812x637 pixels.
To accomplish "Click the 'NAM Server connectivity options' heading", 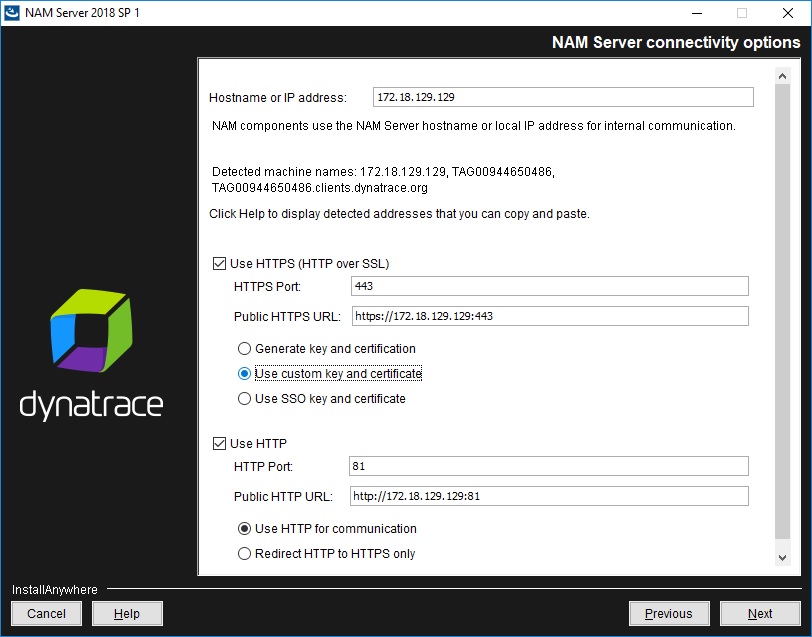I will pyautogui.click(x=676, y=42).
